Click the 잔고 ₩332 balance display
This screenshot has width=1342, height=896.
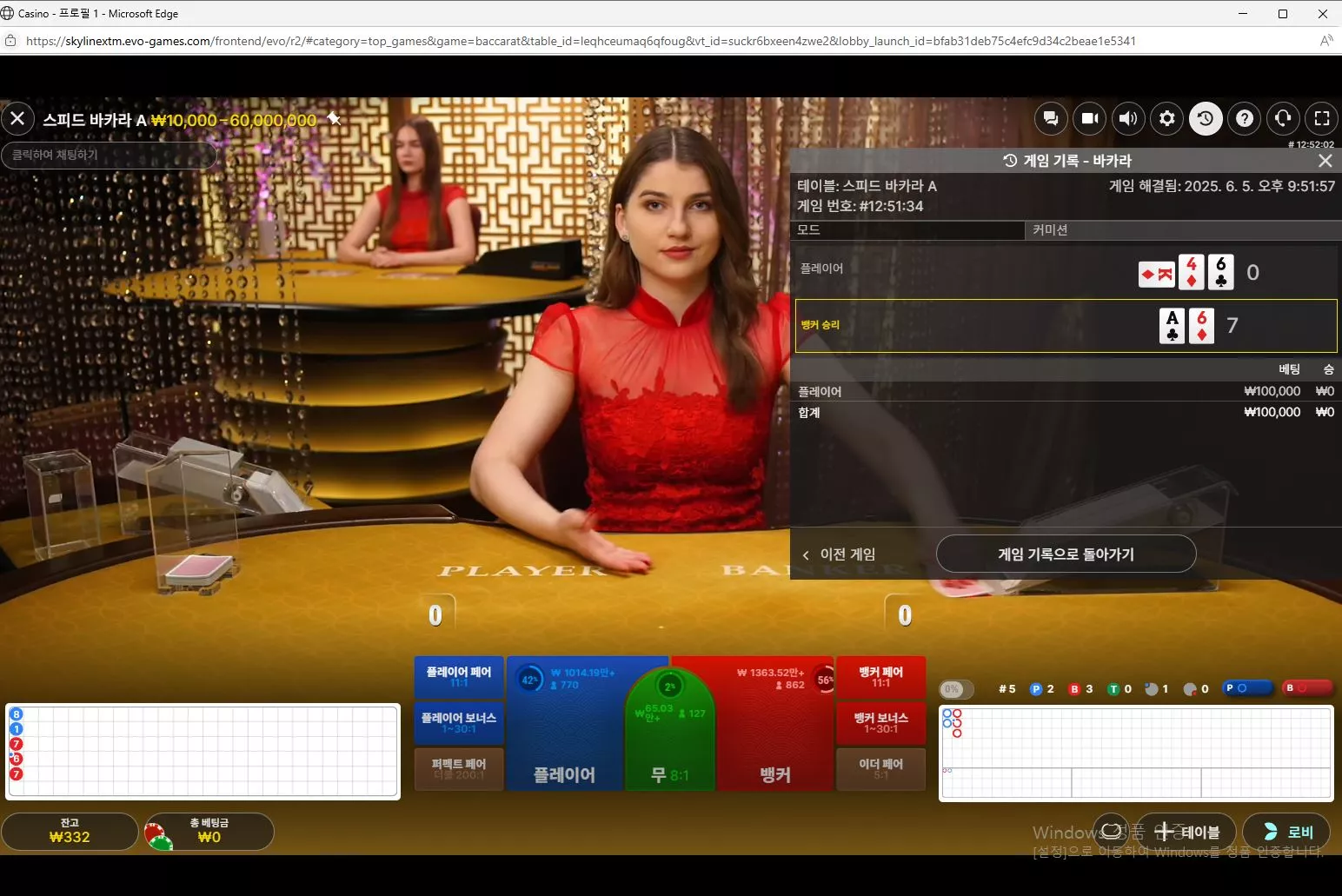(70, 831)
